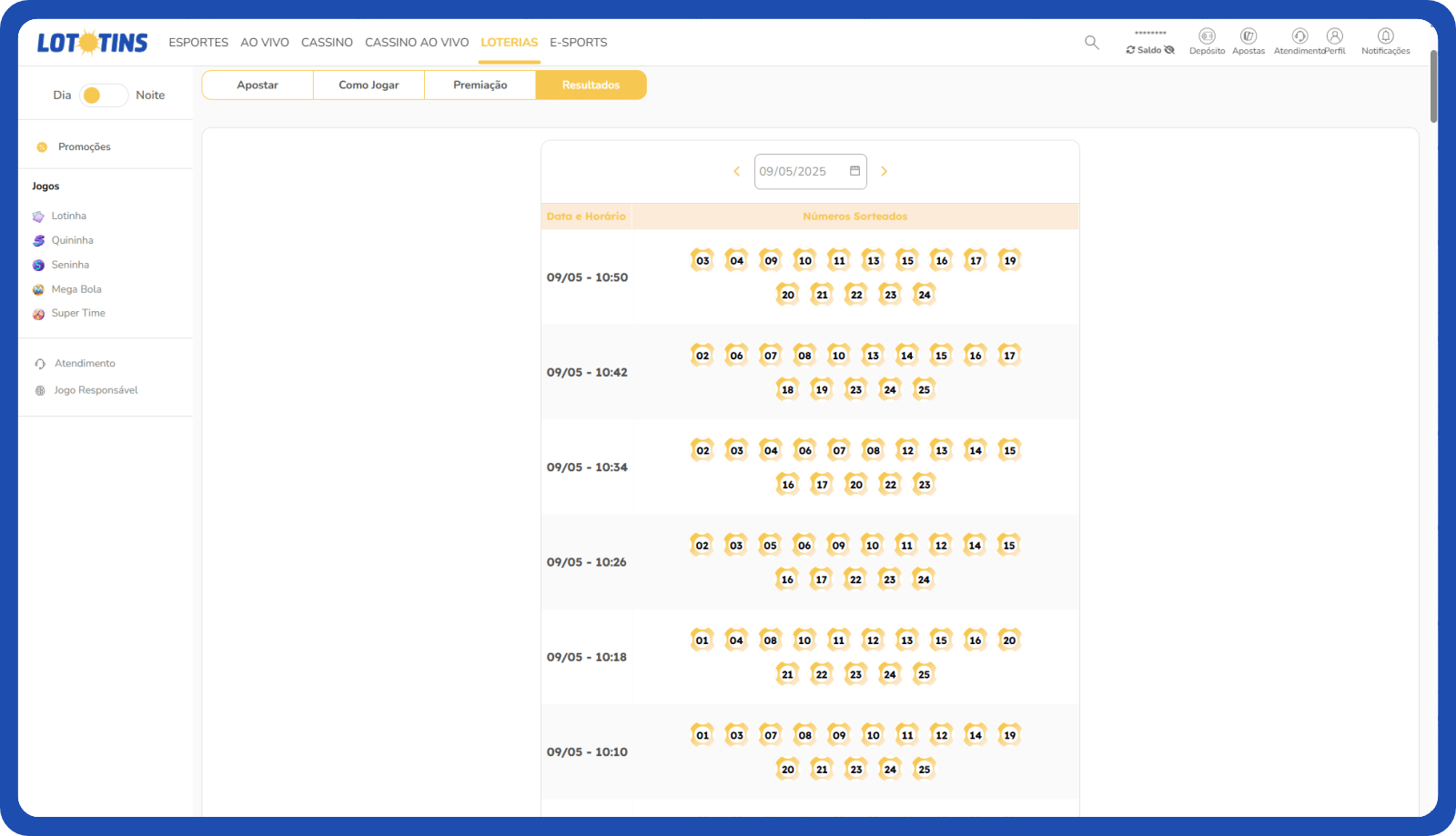
Task: Open the LOTERIAS menu item
Action: point(510,43)
